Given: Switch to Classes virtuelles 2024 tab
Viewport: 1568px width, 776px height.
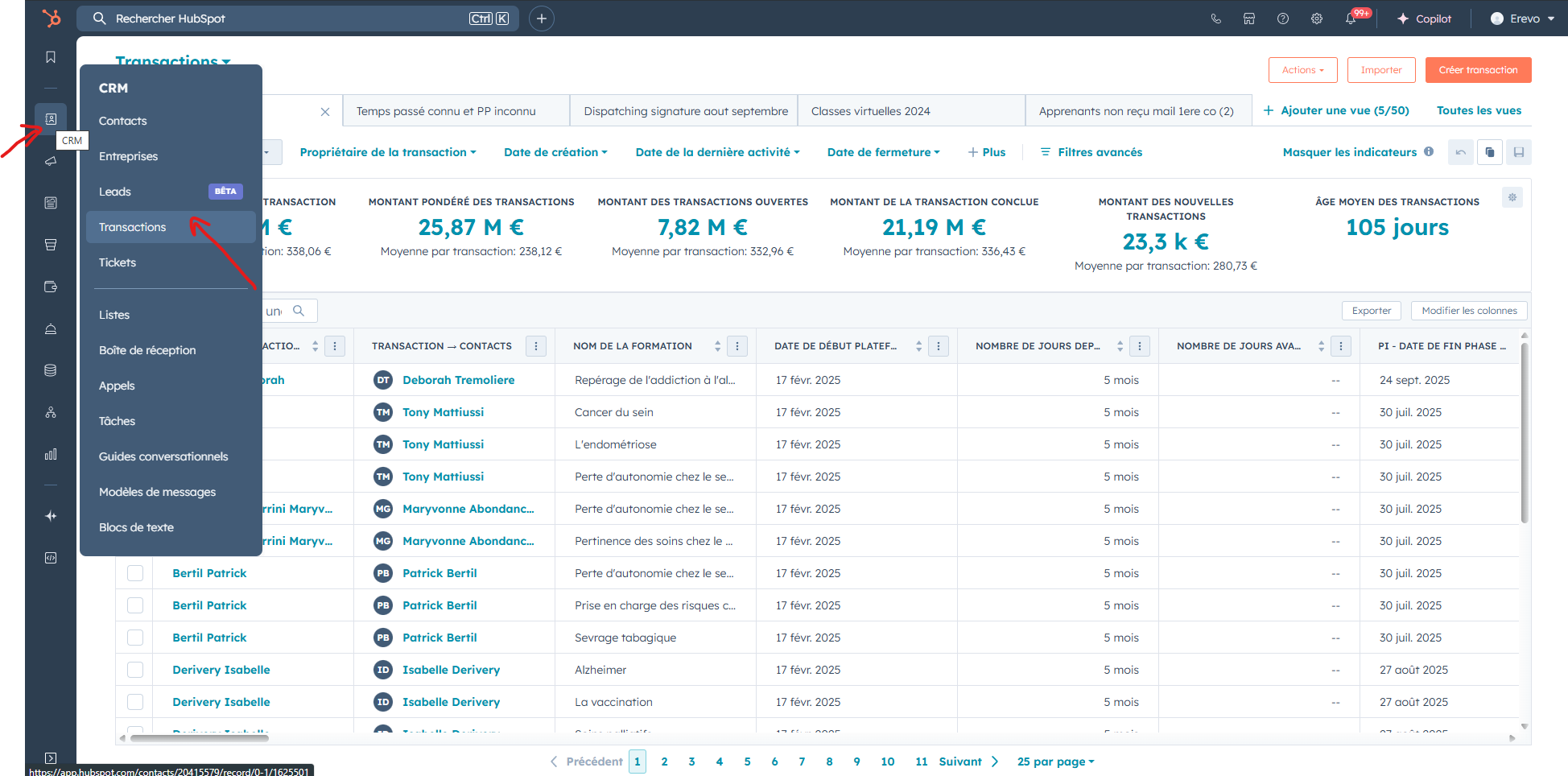Looking at the screenshot, I should pos(871,111).
